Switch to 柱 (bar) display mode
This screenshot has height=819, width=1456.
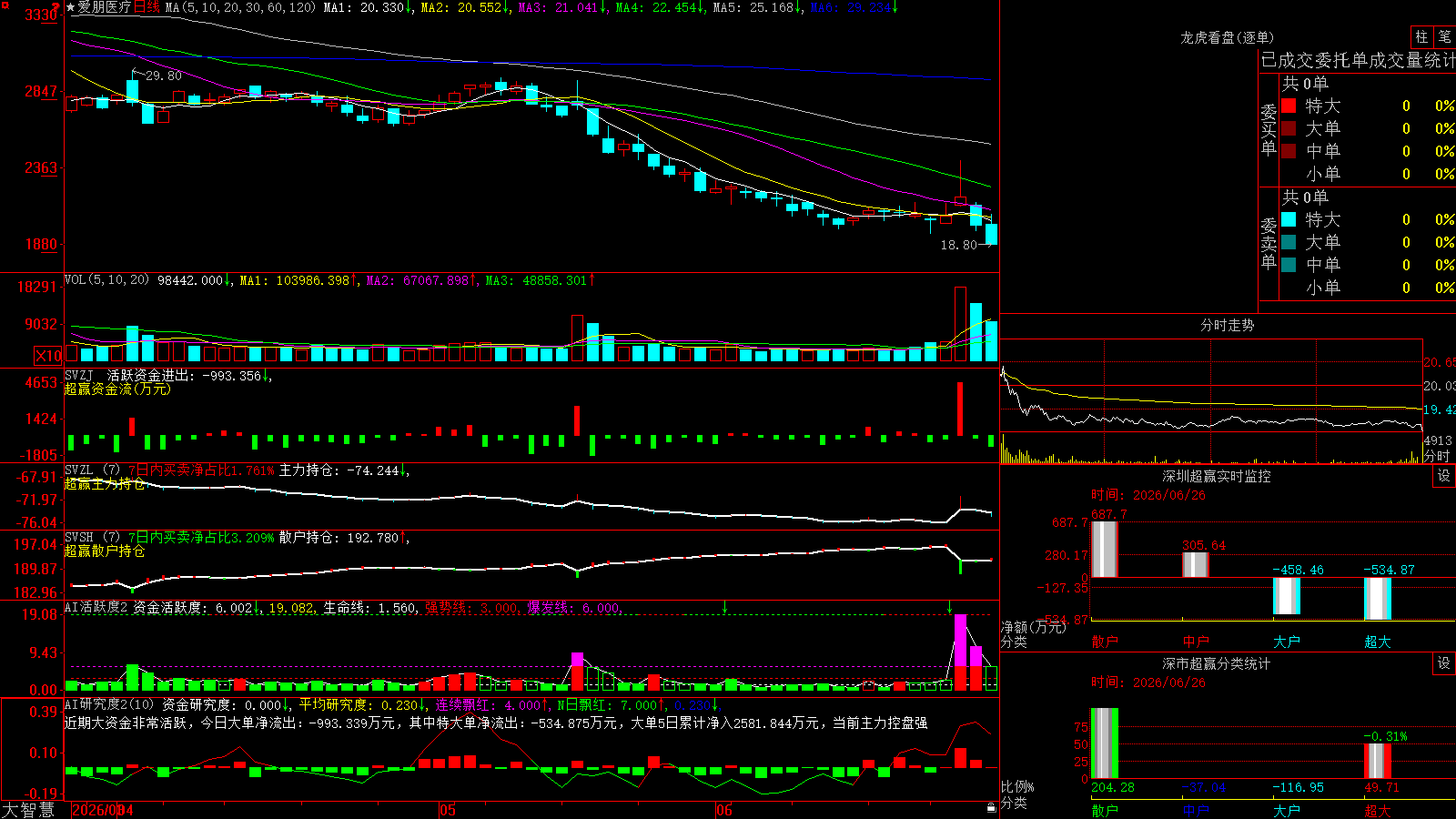click(x=1421, y=36)
